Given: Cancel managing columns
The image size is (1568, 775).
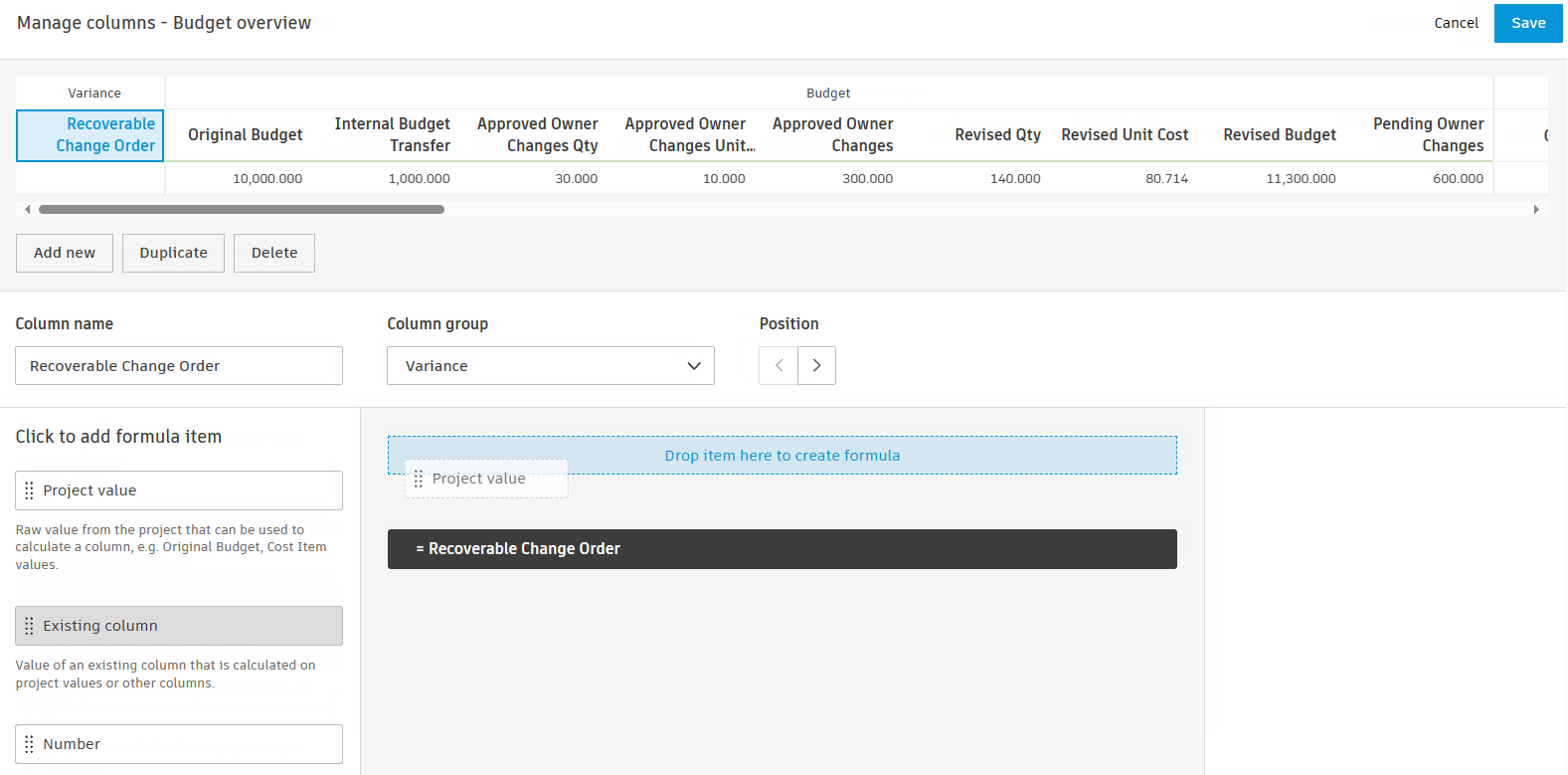Looking at the screenshot, I should click(x=1456, y=23).
